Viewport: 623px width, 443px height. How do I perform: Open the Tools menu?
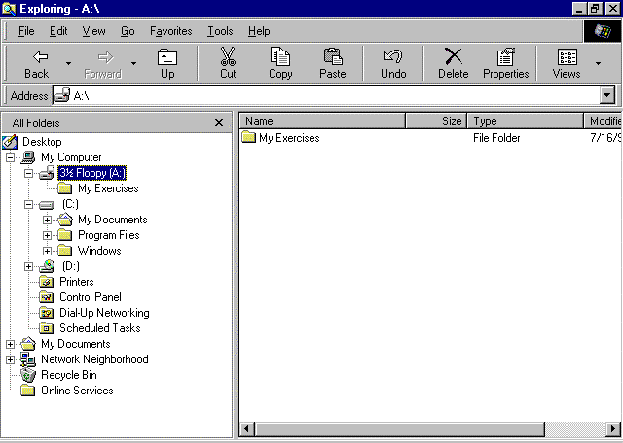tap(220, 31)
